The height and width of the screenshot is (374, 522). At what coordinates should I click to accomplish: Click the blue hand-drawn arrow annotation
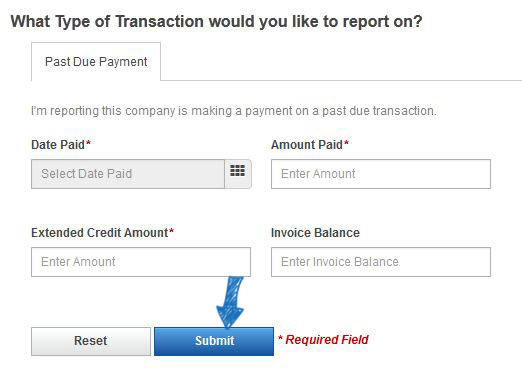click(231, 302)
